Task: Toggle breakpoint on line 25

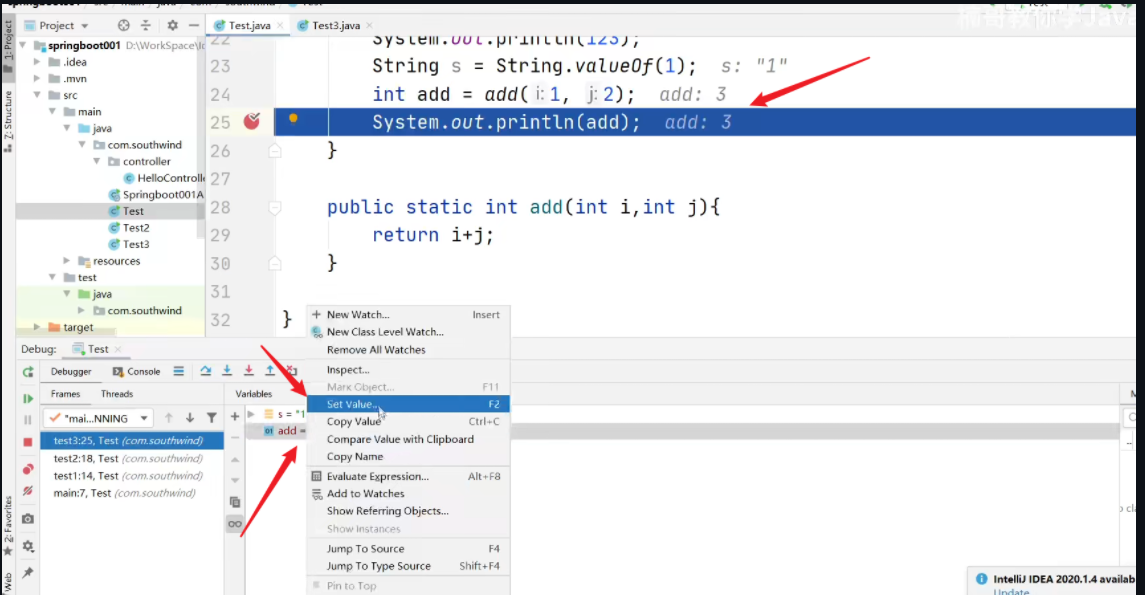Action: 252,121
